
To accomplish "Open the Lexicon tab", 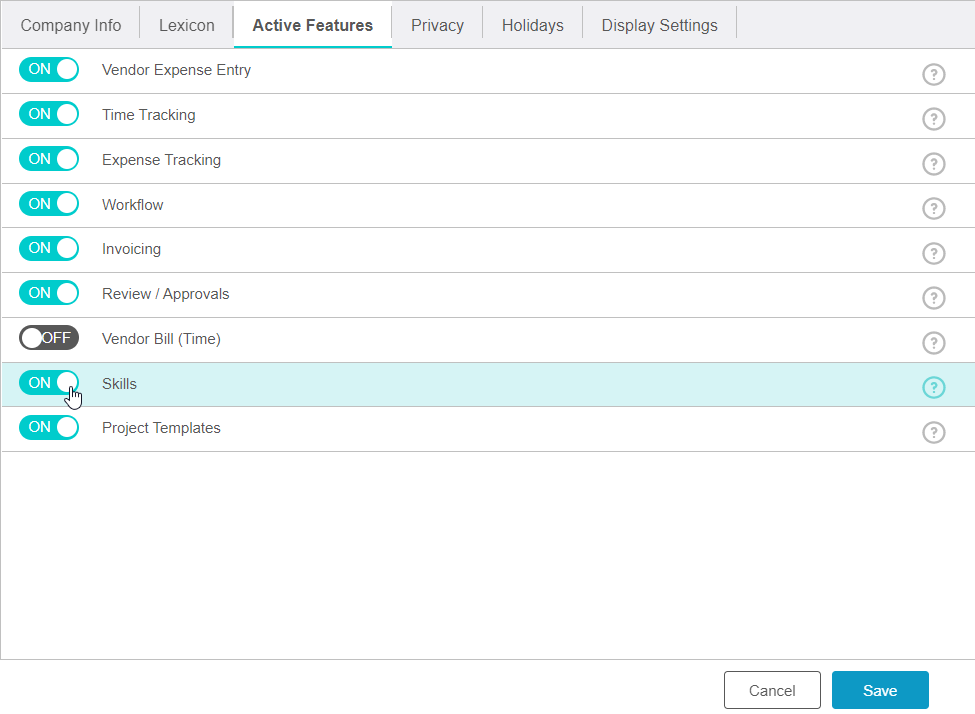I will 185,24.
